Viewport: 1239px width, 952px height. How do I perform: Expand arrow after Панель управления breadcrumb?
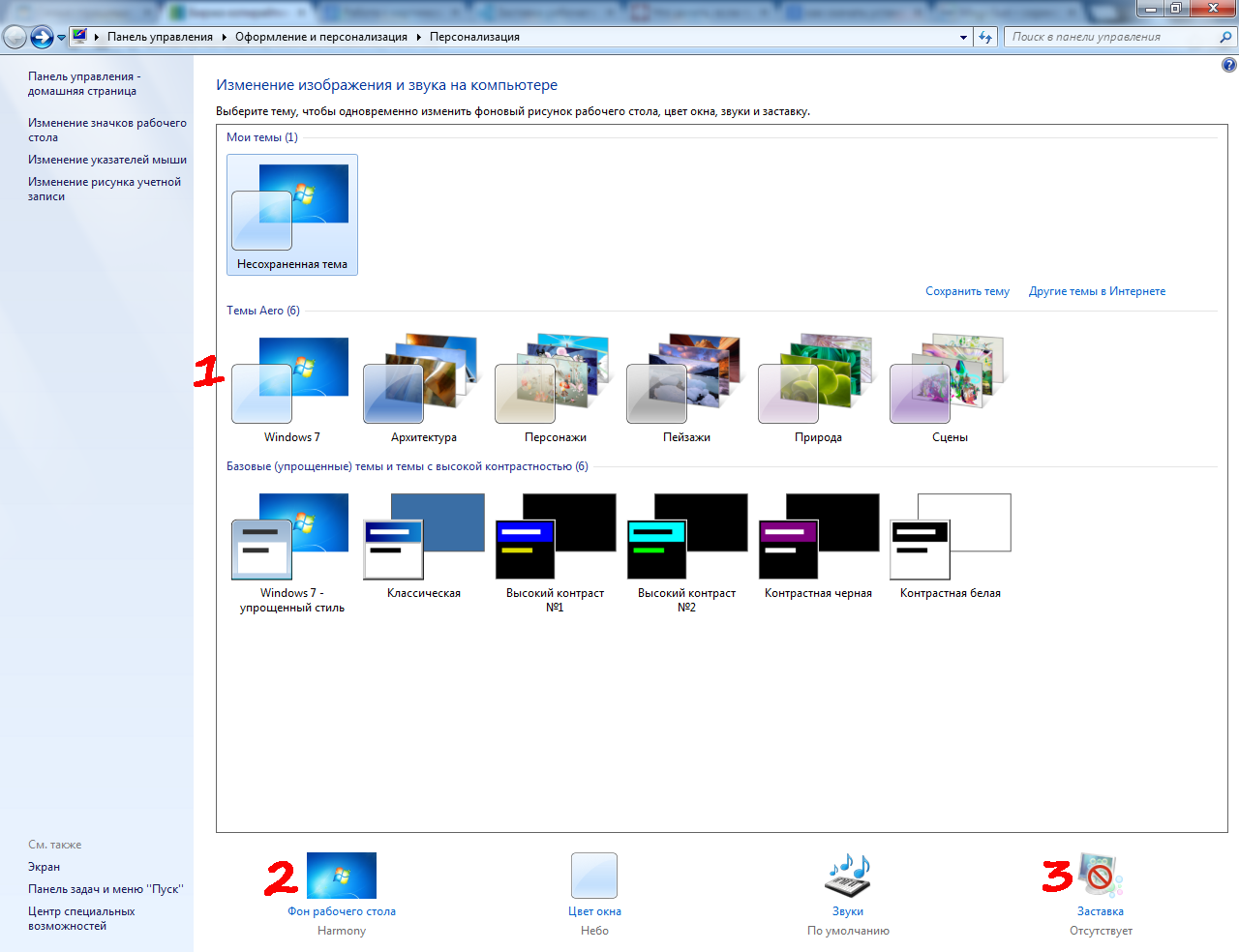[225, 37]
